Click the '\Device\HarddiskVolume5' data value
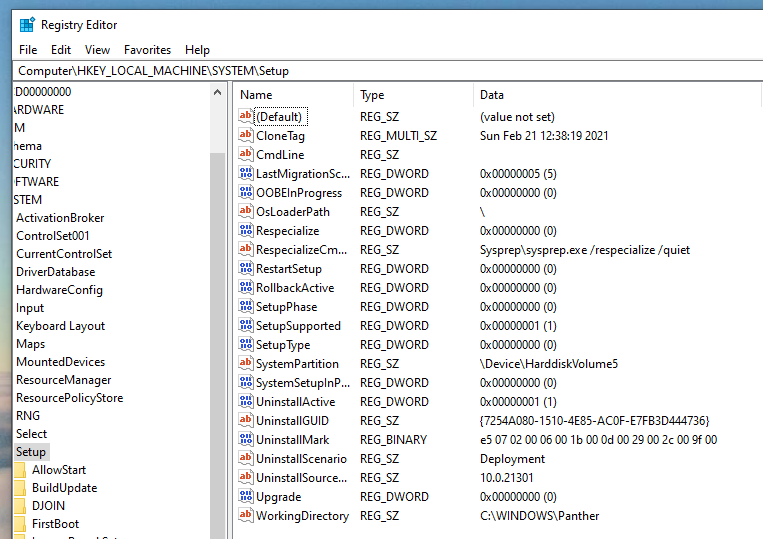The height and width of the screenshot is (539, 763). coord(549,364)
